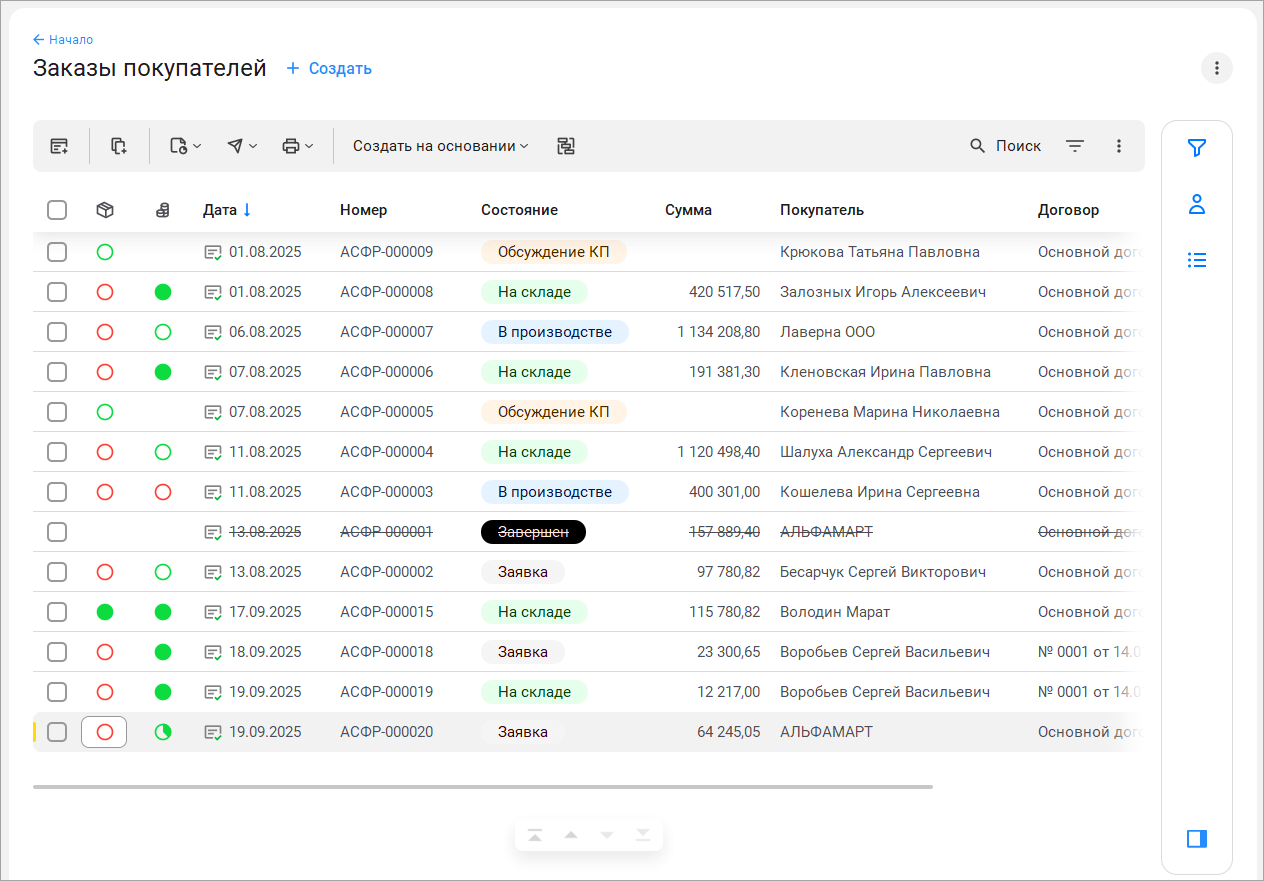Click the horizontal scrollbar under the table
Screen dimensions: 1264x881
(x=483, y=787)
